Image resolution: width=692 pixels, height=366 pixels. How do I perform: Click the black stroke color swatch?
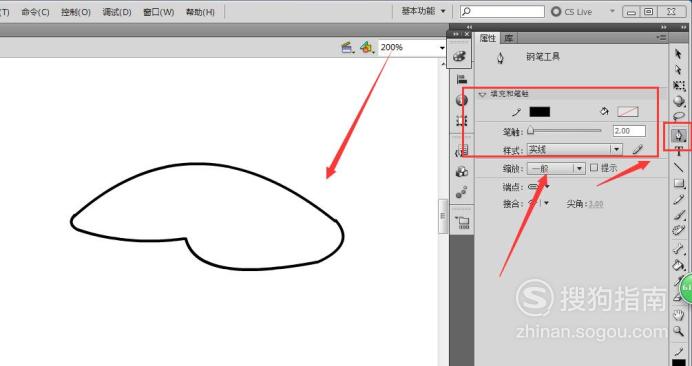(x=539, y=112)
